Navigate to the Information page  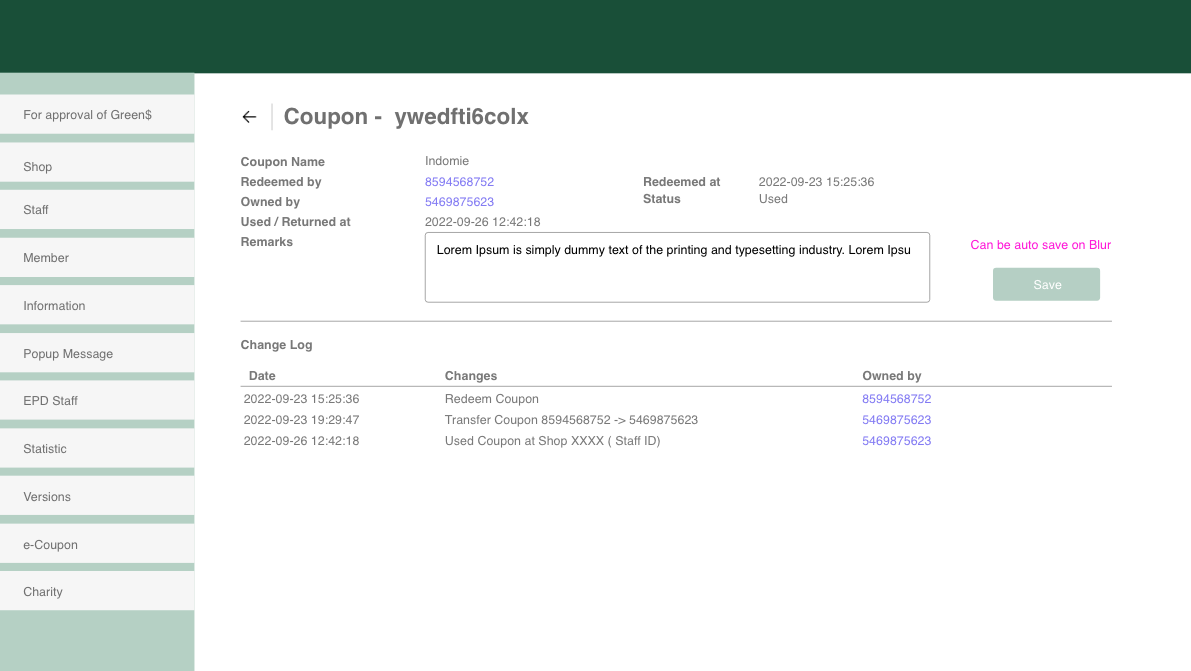tap(97, 306)
